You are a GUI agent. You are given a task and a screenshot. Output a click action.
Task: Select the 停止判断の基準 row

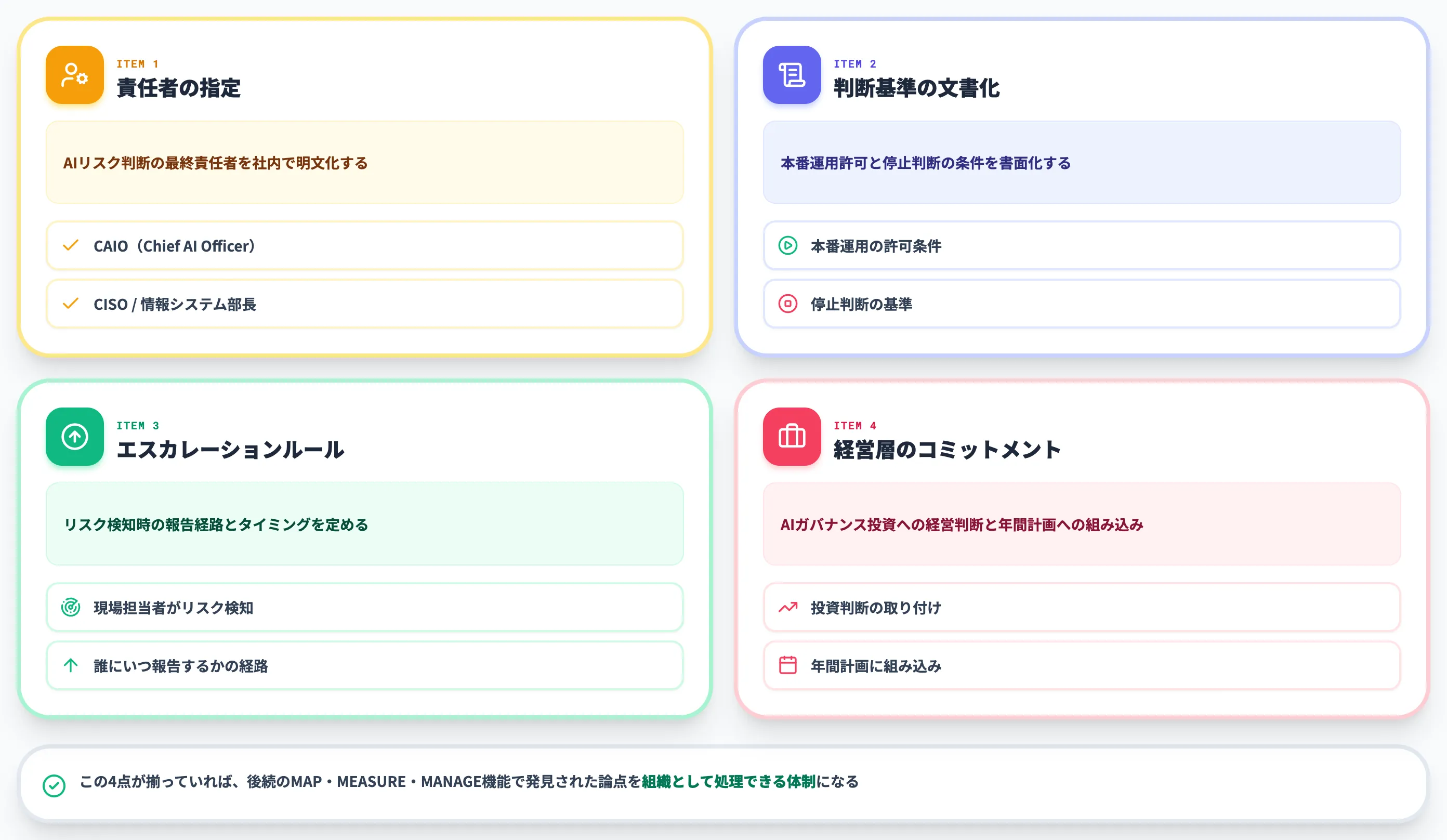[1082, 304]
